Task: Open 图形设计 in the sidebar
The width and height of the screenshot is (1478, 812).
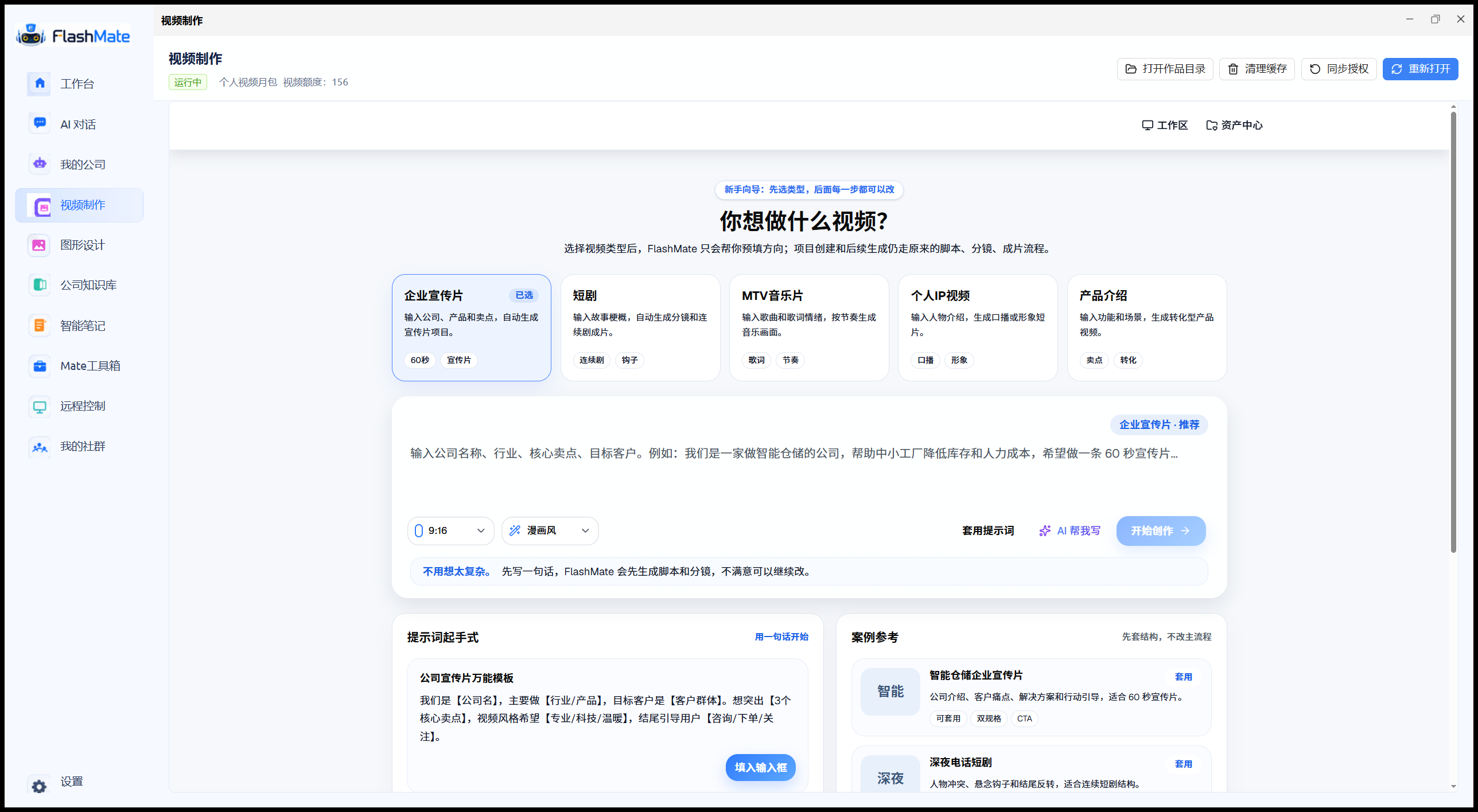Action: pos(79,245)
